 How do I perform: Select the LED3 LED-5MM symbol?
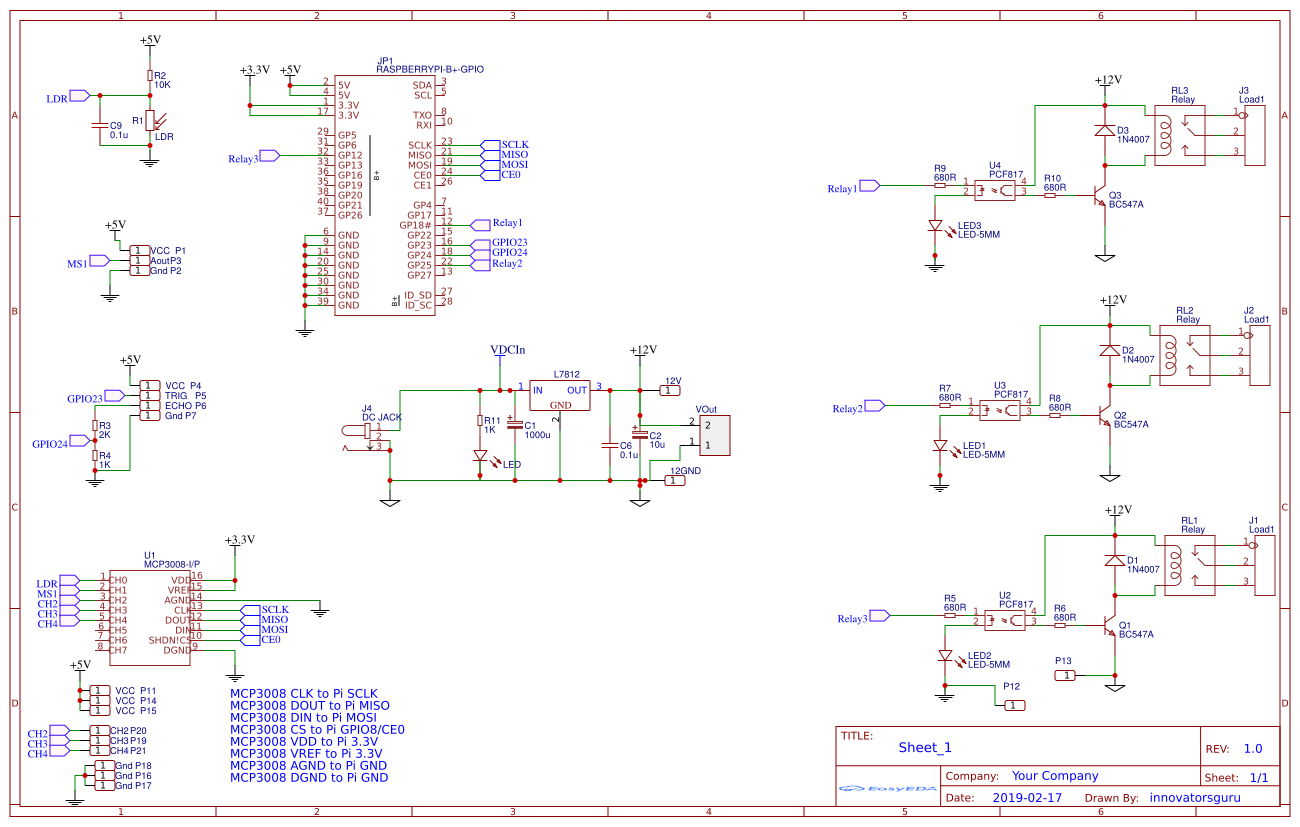[936, 226]
